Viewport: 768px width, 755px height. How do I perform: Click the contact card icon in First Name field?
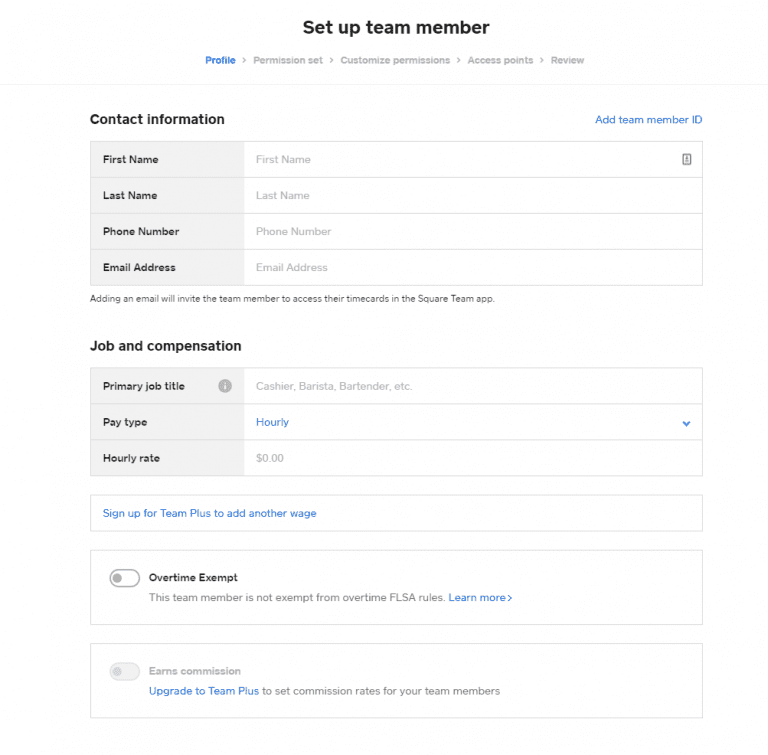click(687, 159)
